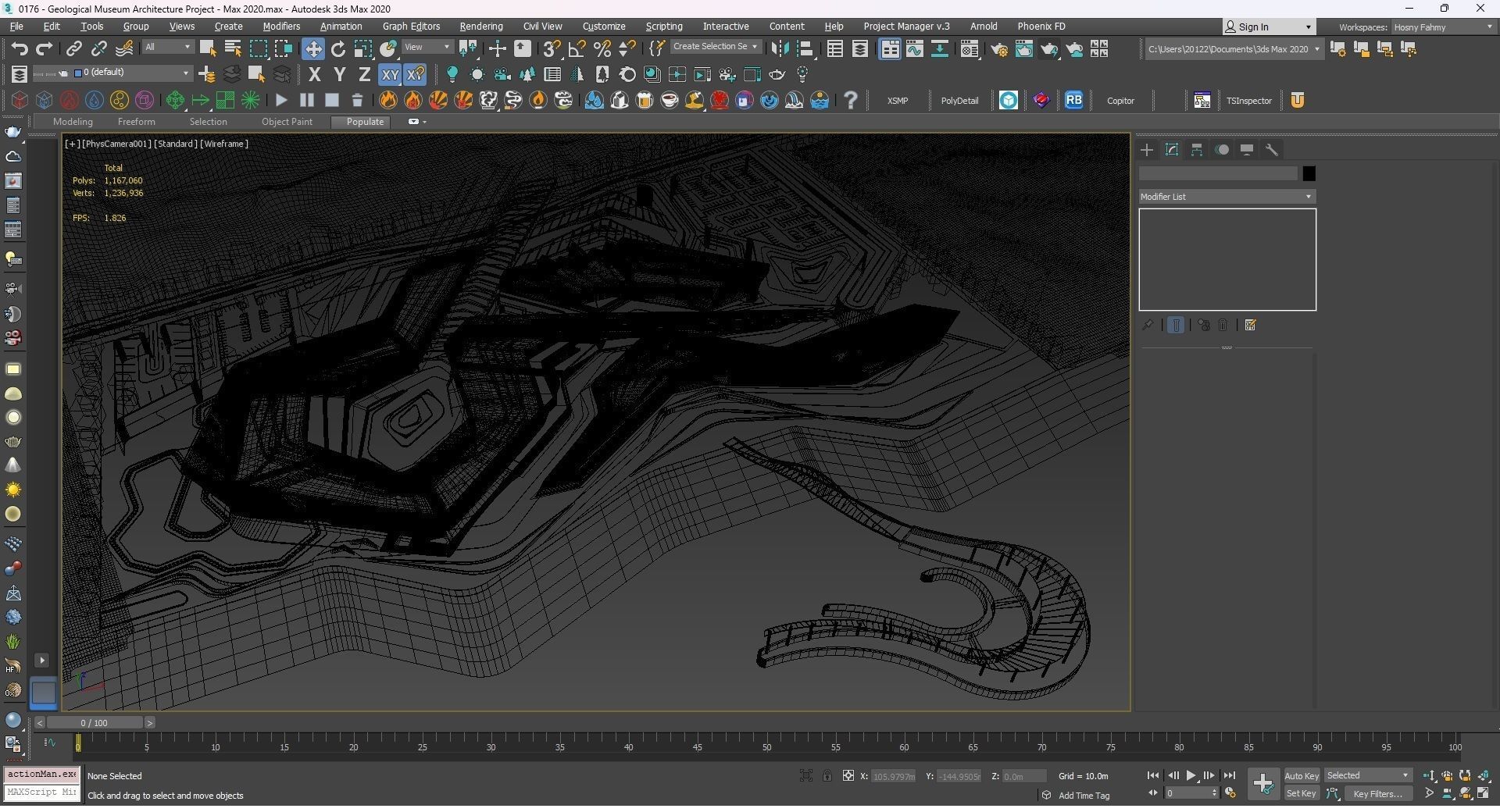The height and width of the screenshot is (812, 1500).
Task: Open the View reference coordinate dropdown
Action: (x=427, y=47)
